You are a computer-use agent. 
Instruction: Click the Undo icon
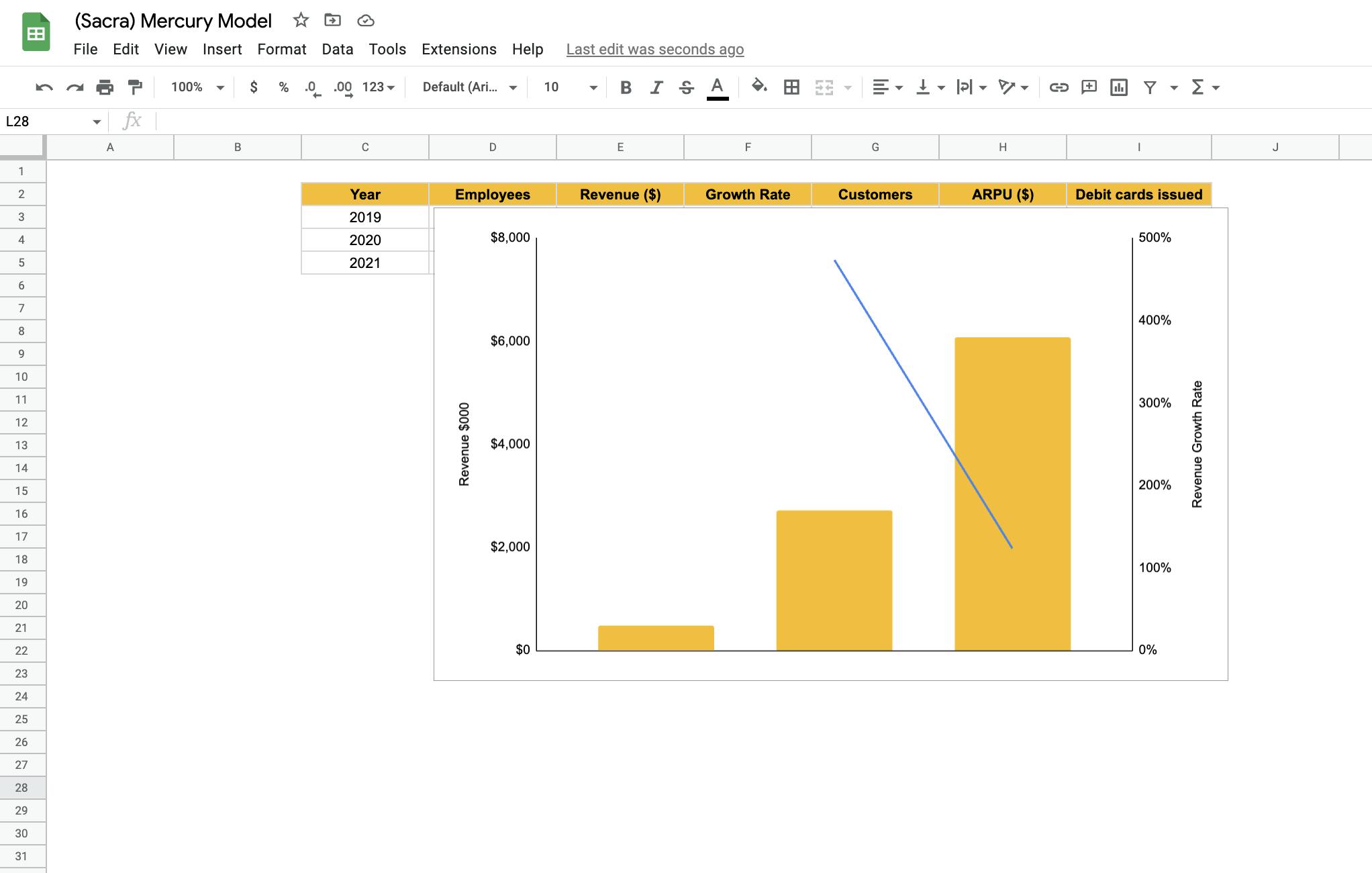[x=44, y=87]
